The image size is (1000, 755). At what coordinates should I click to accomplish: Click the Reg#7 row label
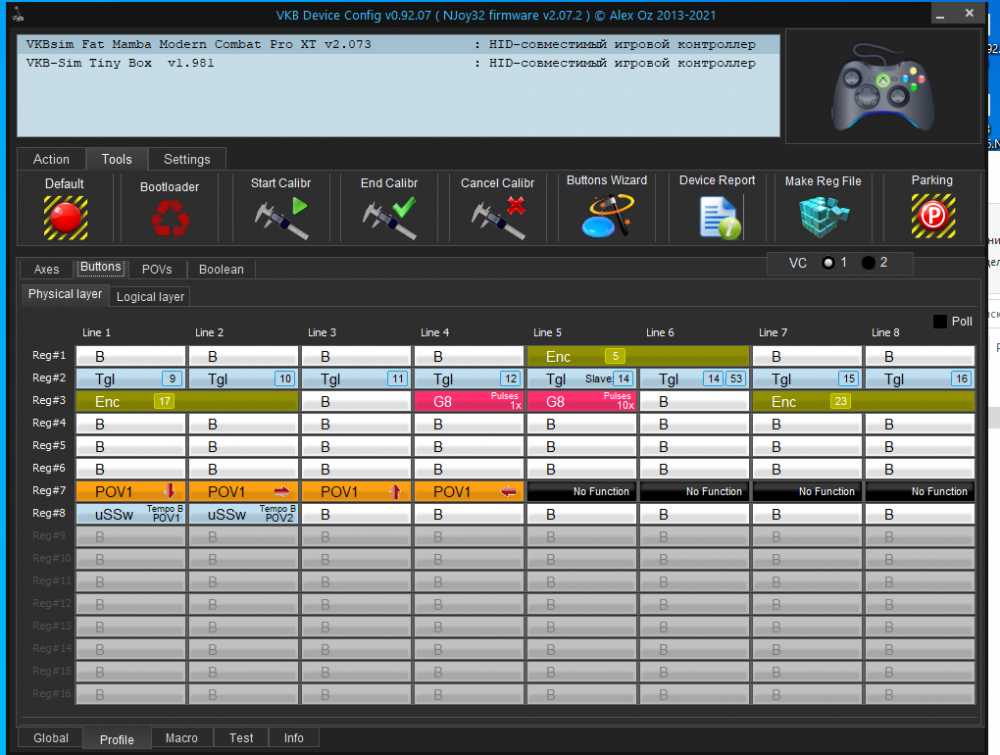[x=49, y=490]
